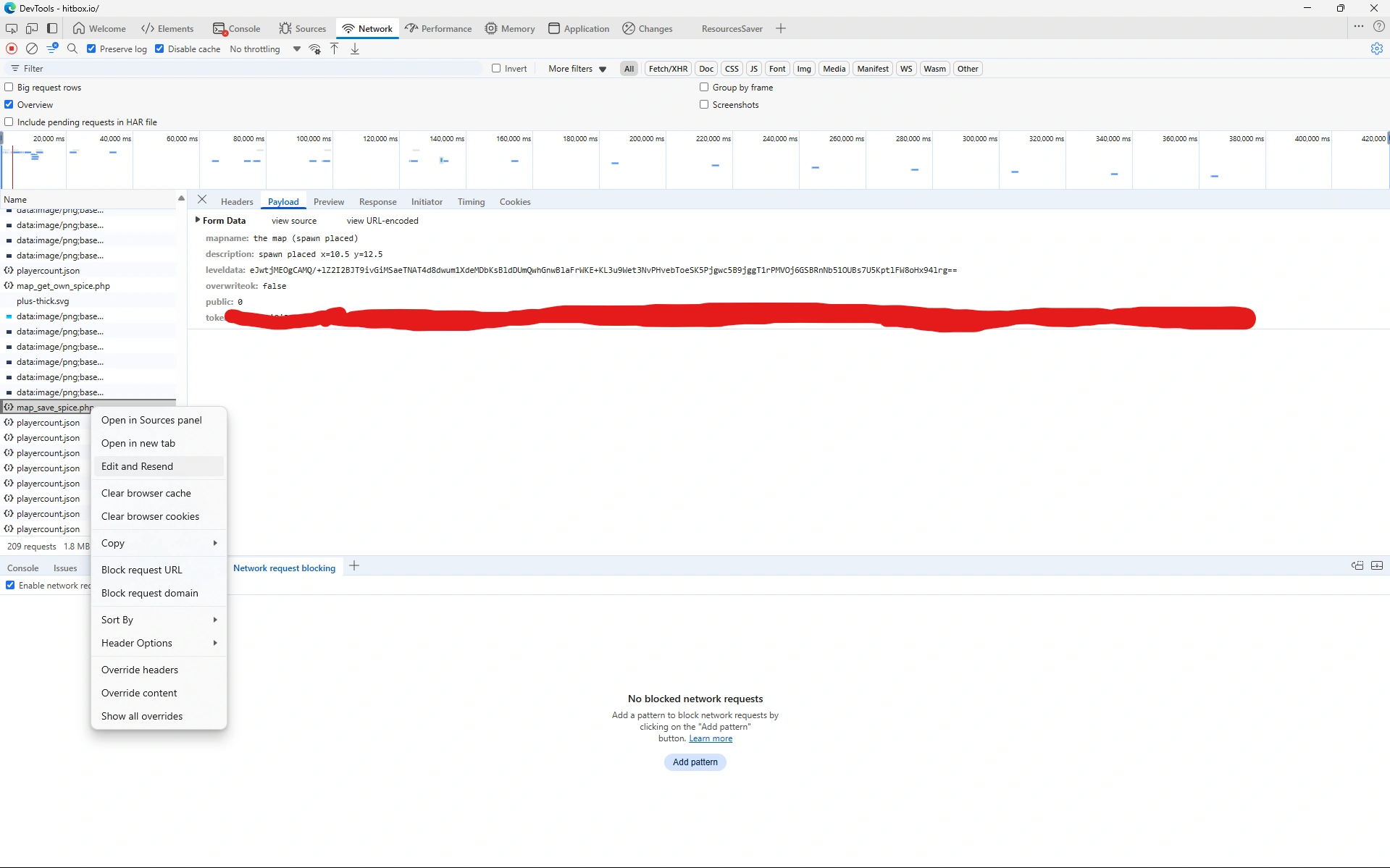Export HAR file download icon

(355, 49)
